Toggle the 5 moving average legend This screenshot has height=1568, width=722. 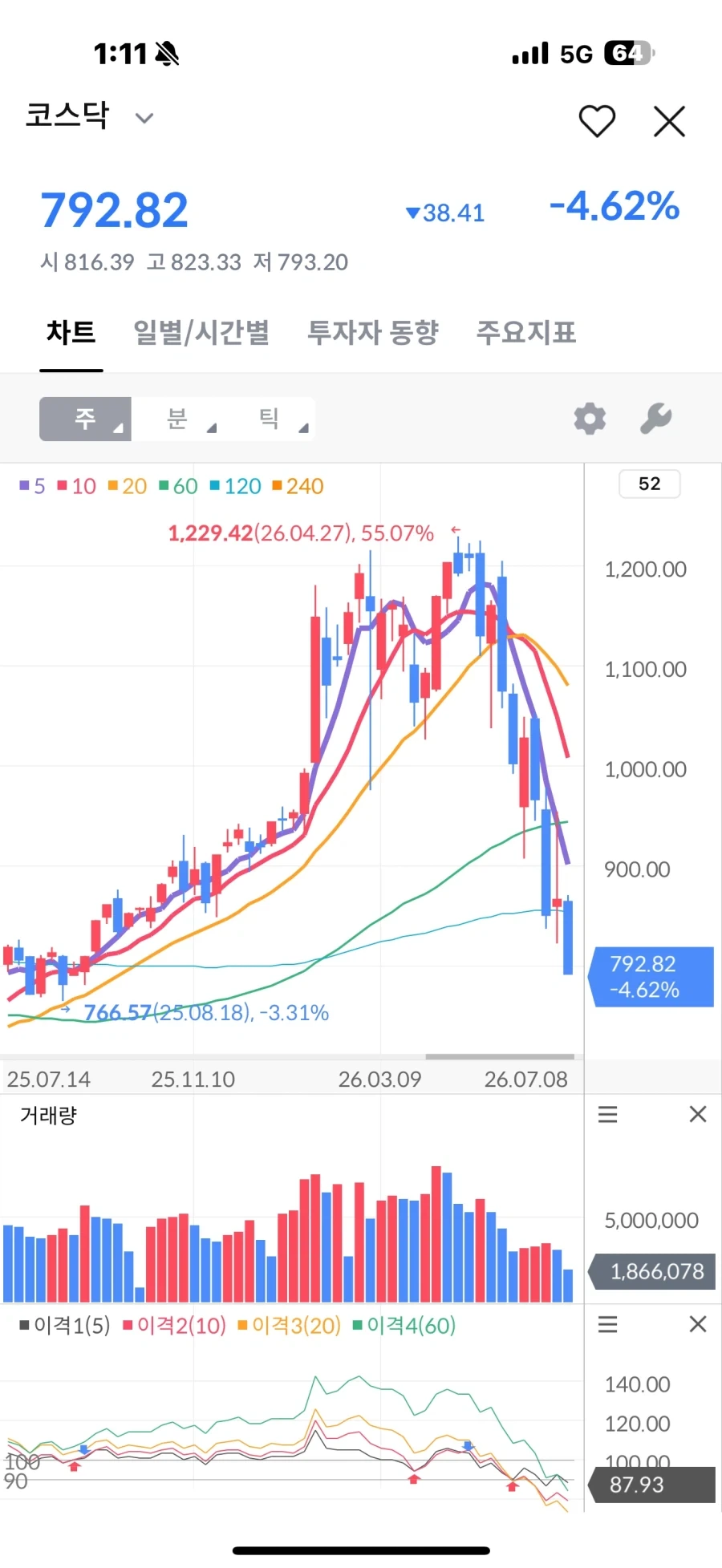[x=32, y=486]
